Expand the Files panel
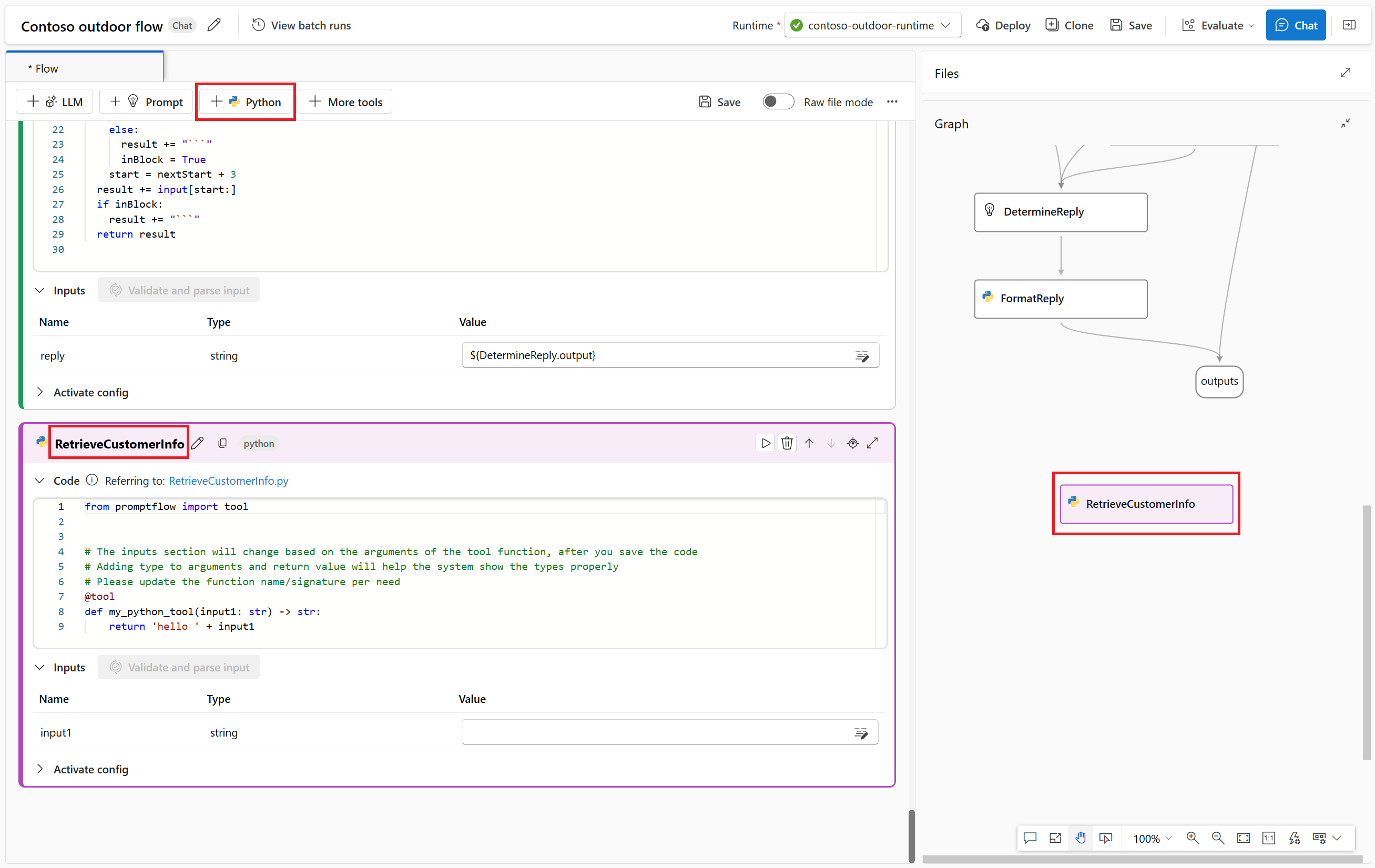 point(1346,73)
